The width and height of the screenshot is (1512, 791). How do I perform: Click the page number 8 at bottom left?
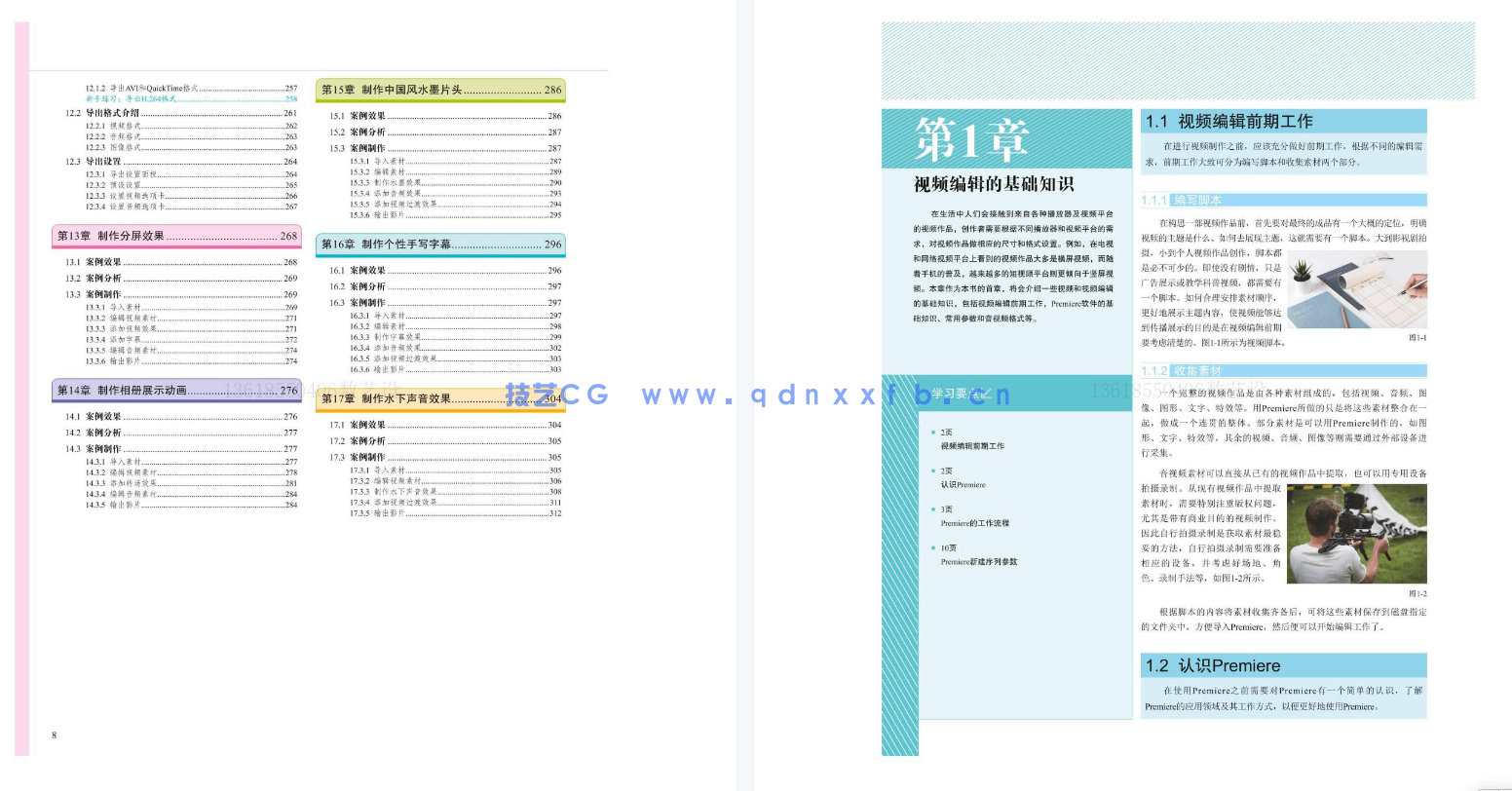(x=54, y=735)
